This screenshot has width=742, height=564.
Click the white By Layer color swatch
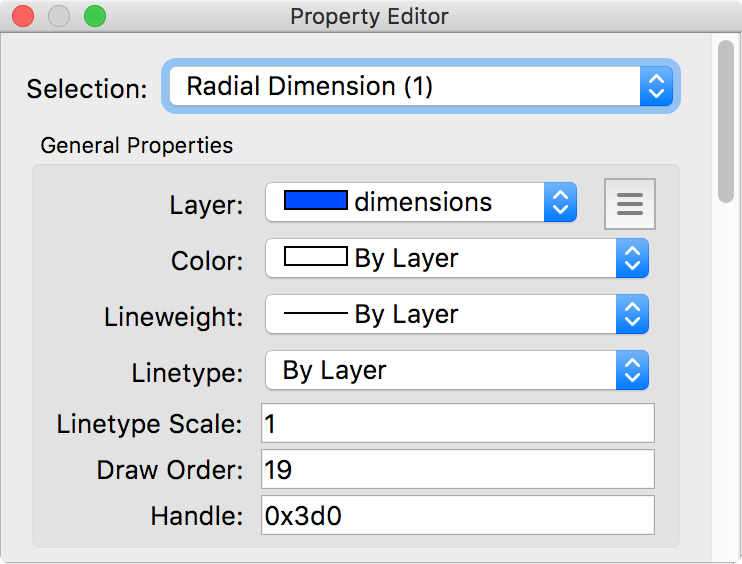tap(315, 257)
